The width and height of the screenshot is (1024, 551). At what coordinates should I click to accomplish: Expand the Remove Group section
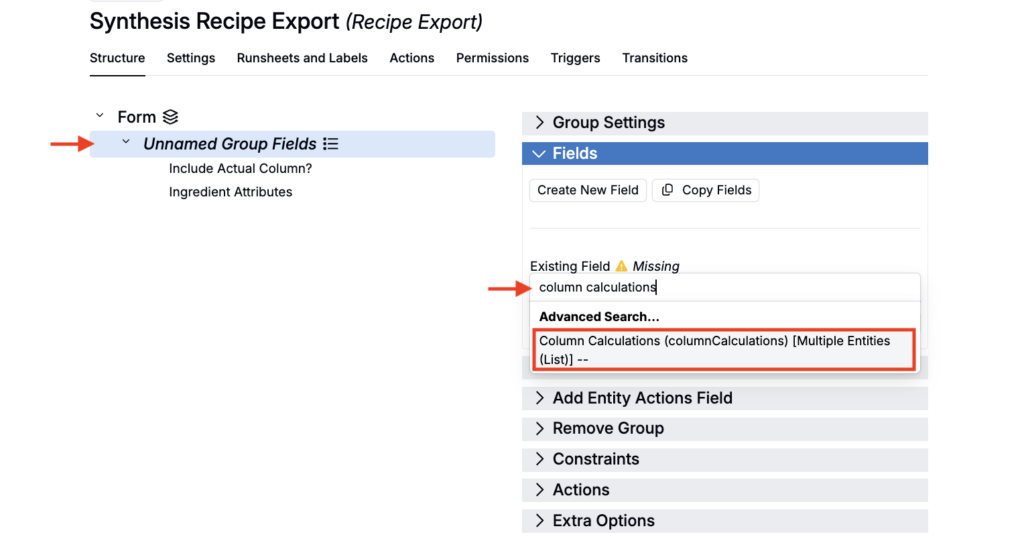coord(540,429)
